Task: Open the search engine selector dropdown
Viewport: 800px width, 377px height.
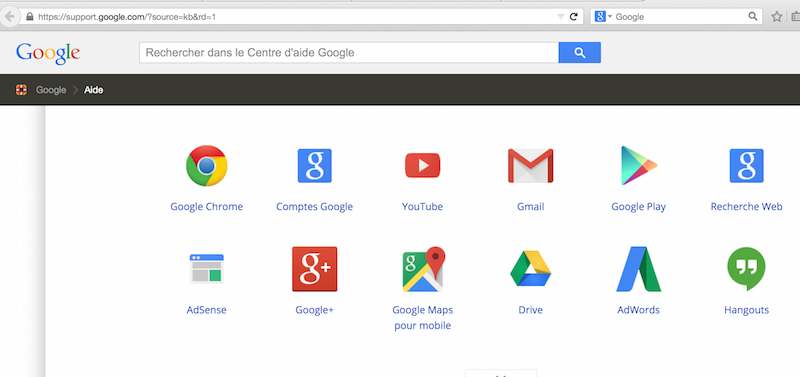Action: [603, 16]
